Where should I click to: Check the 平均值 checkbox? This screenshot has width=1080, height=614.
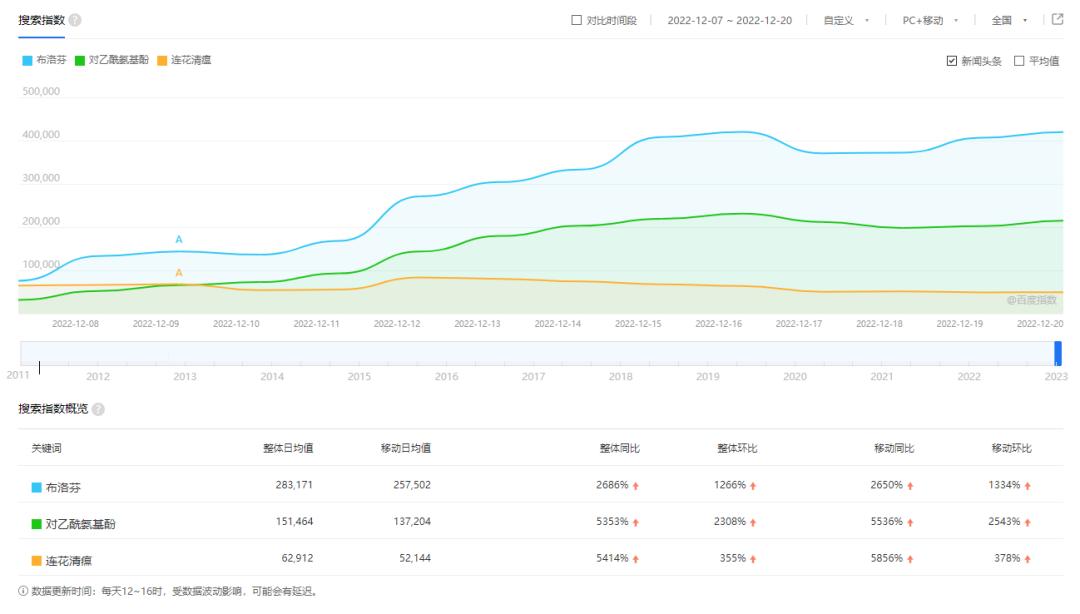(x=1019, y=61)
